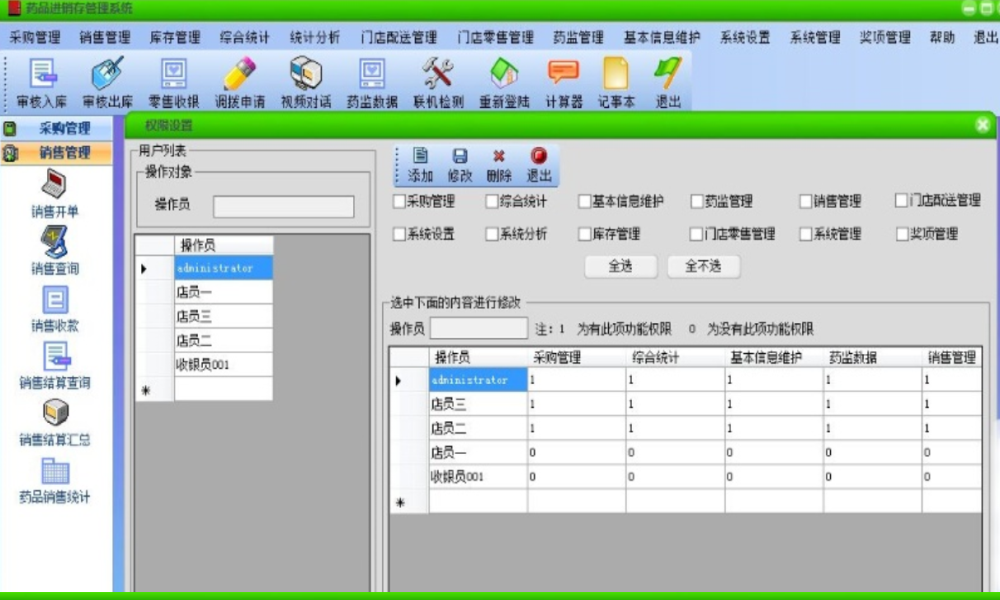This screenshot has height=600, width=1000.
Task: Click the 基本信息维护 column header in table
Action: [774, 357]
